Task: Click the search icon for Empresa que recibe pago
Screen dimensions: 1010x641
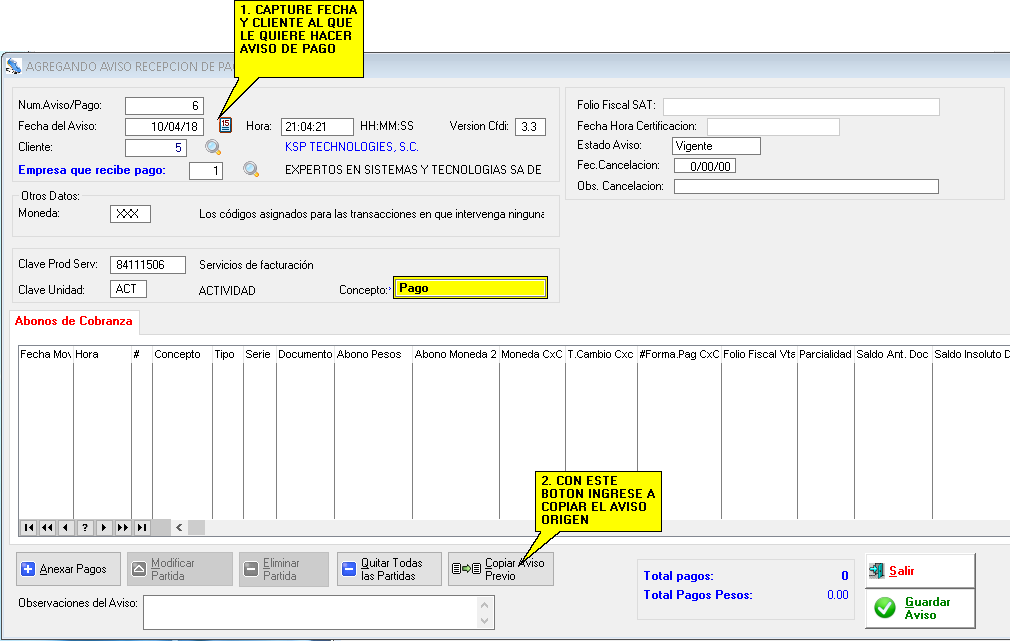Action: [251, 170]
